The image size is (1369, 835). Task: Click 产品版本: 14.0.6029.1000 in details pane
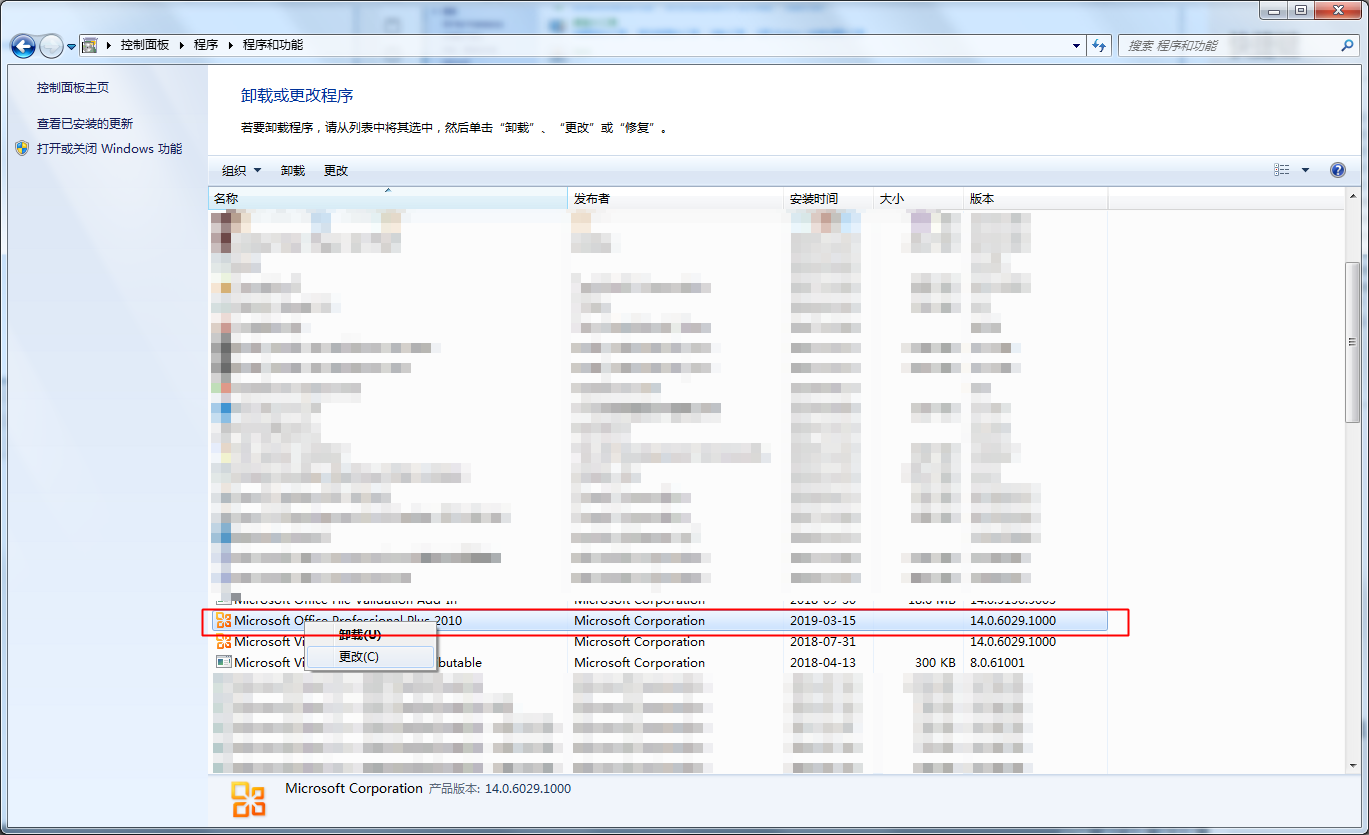click(x=500, y=789)
